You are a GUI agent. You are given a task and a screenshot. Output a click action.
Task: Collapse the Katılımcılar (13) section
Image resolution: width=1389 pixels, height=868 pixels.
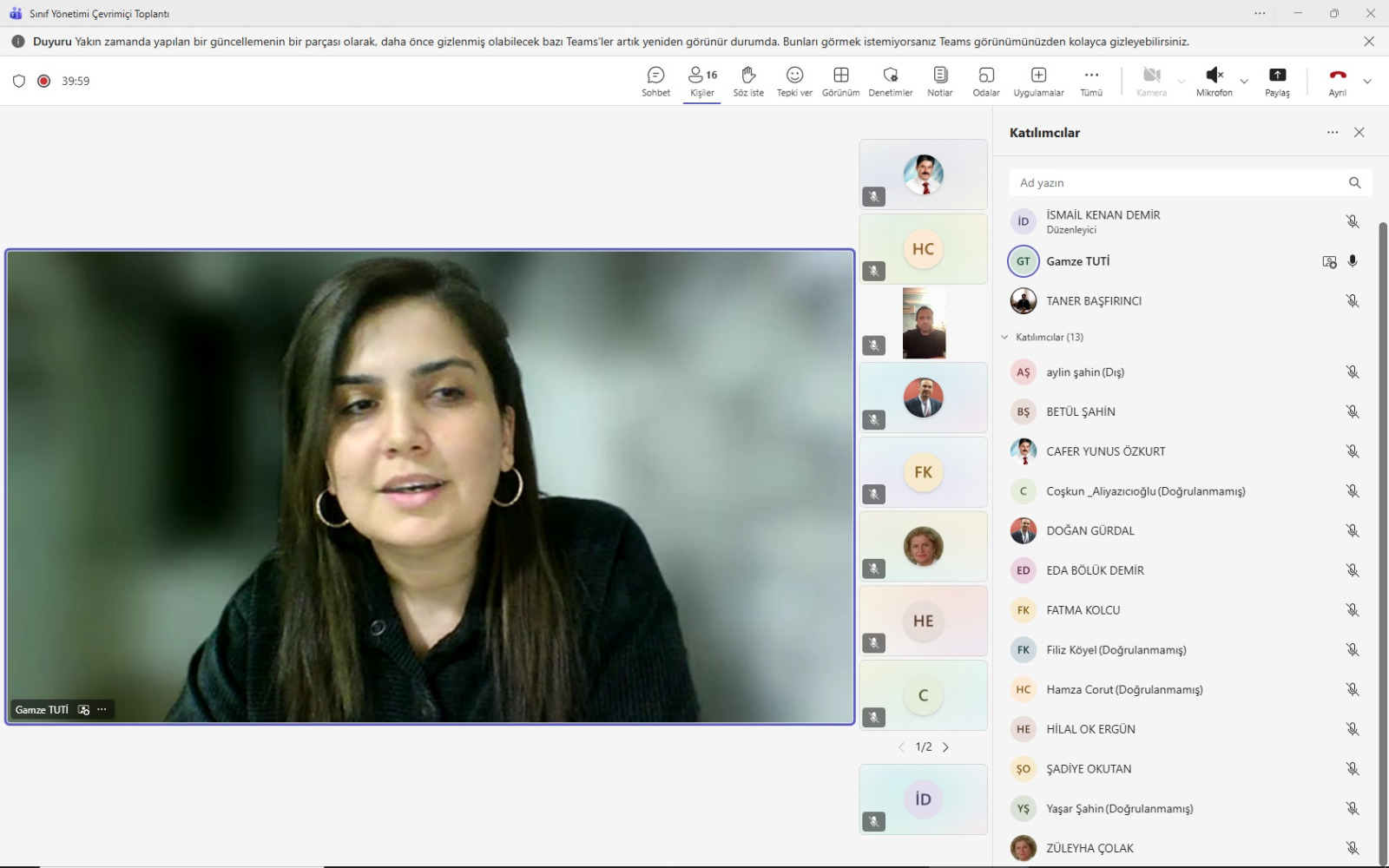tap(1005, 337)
